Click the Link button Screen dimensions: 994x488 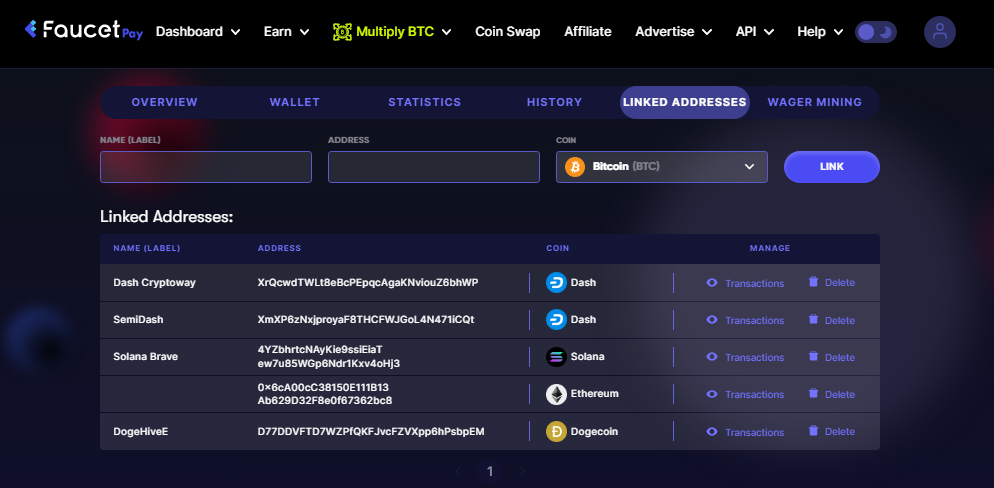click(x=832, y=167)
